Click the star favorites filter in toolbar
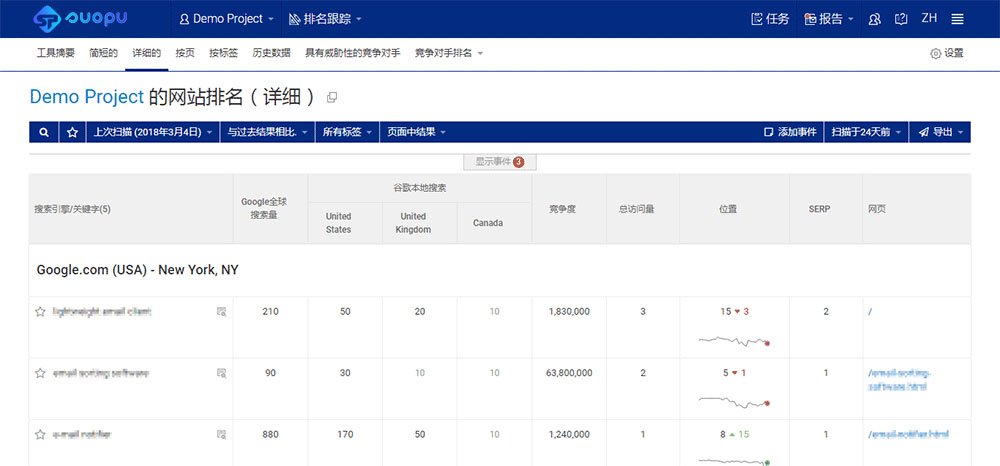Image resolution: width=1000 pixels, height=466 pixels. pyautogui.click(x=73, y=132)
